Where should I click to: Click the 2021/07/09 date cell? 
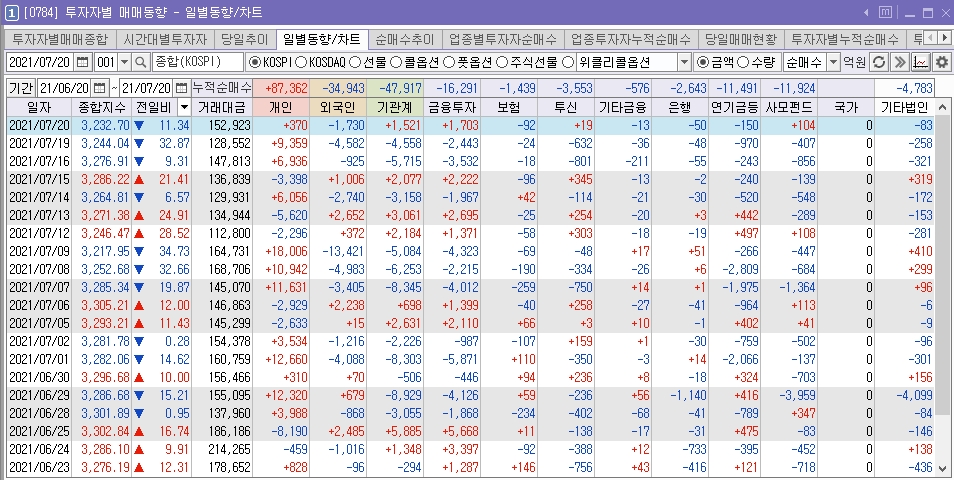tap(40, 251)
